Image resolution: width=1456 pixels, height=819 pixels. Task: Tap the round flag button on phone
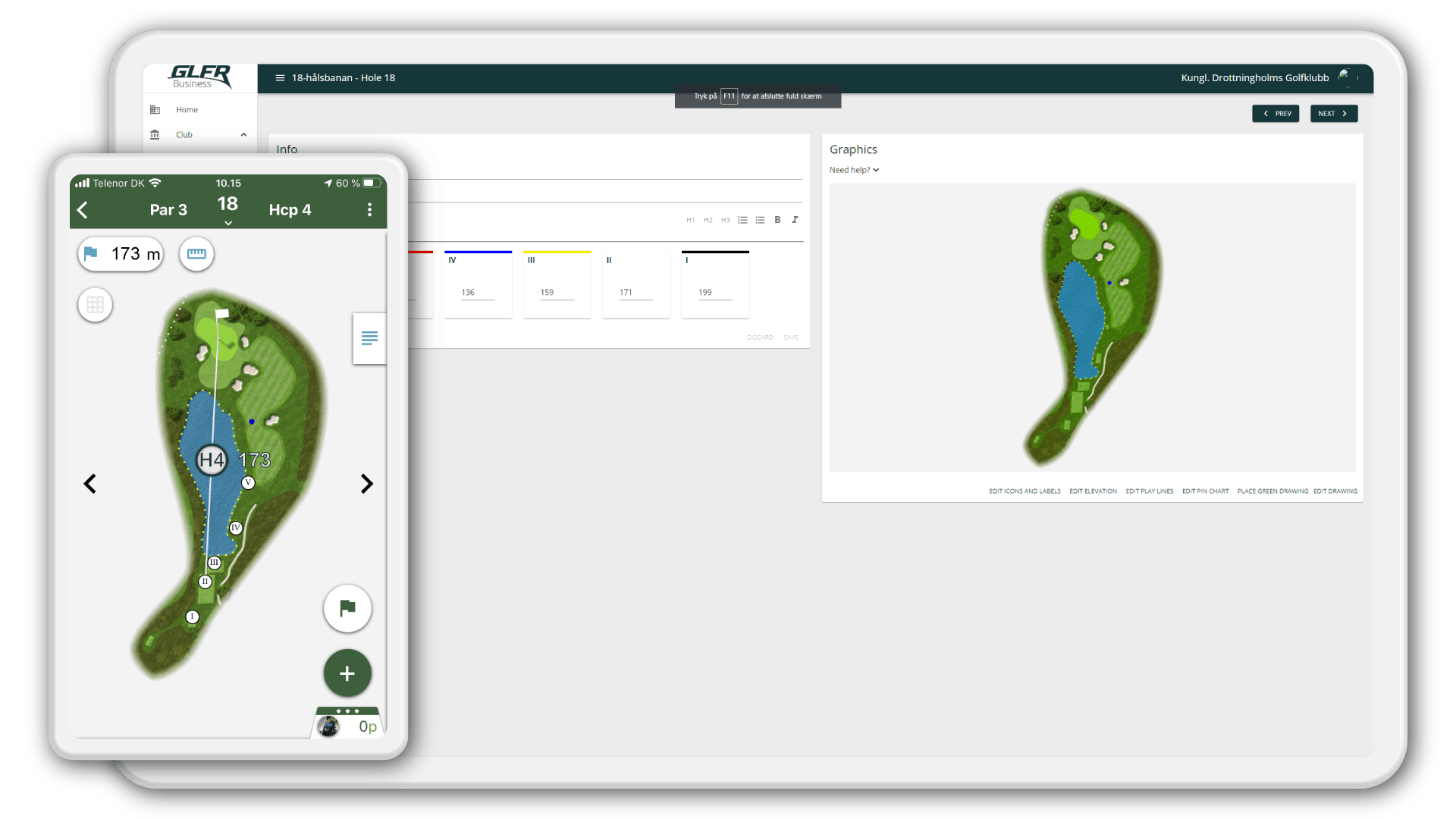coord(347,608)
